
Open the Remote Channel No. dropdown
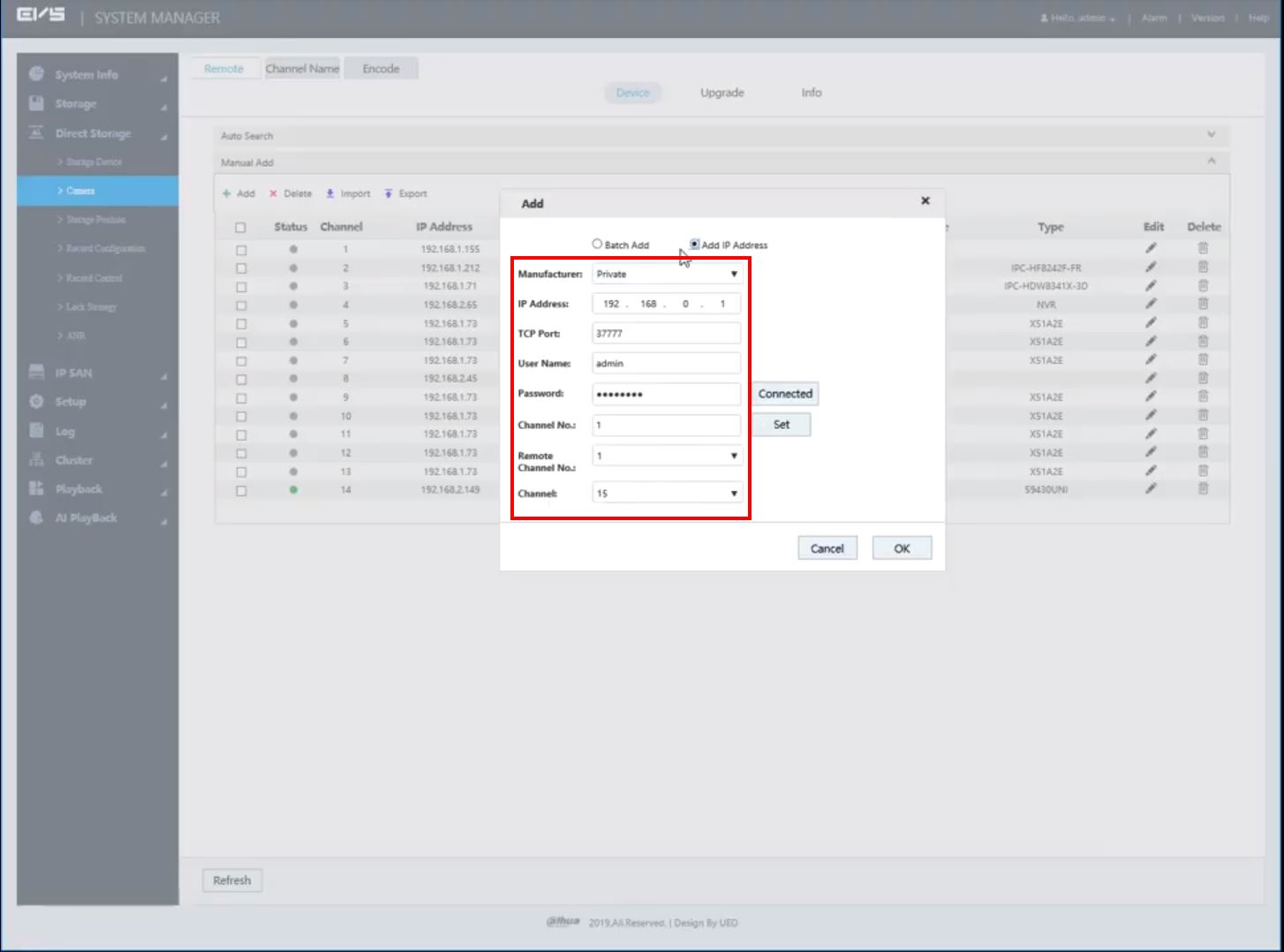coord(667,456)
